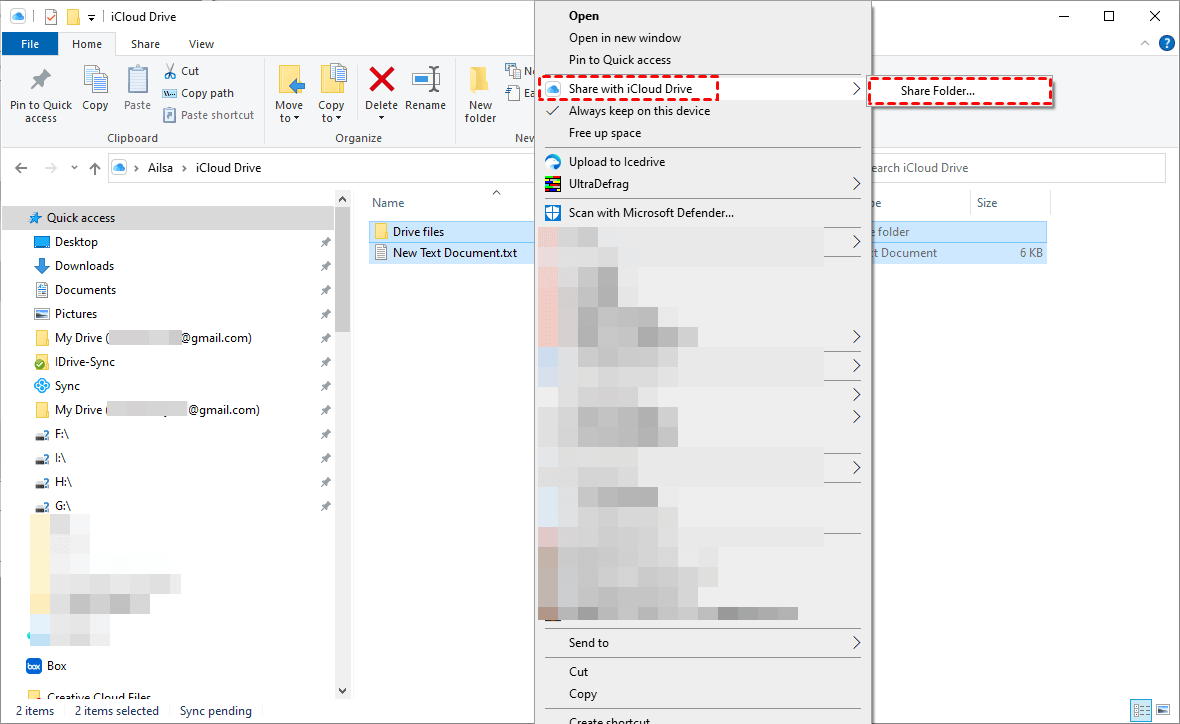Click the Copy path icon
Screen dimensions: 1180x724
pos(169,93)
